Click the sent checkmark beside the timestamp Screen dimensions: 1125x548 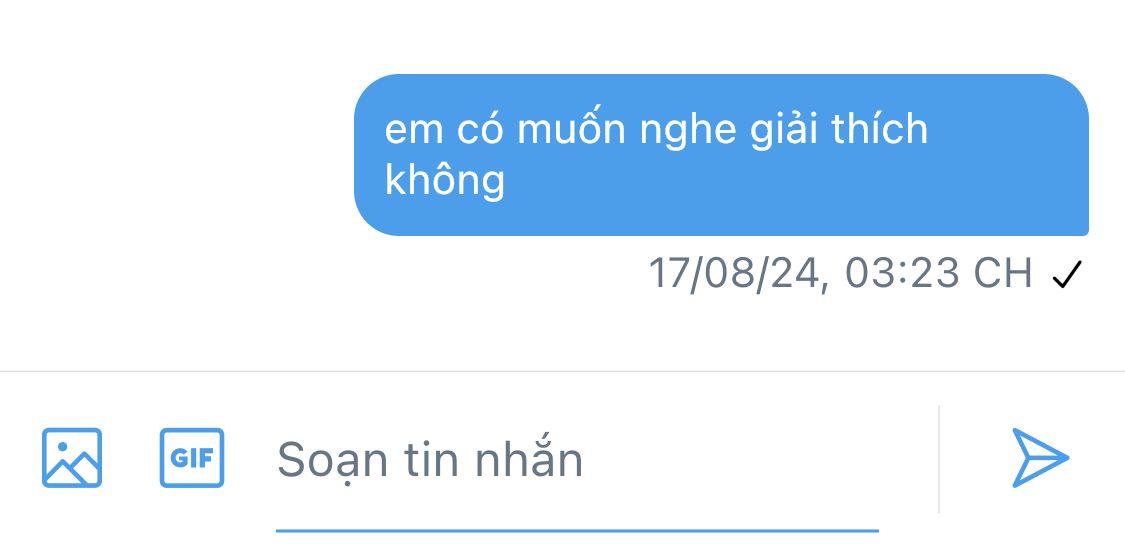[x=1066, y=274]
